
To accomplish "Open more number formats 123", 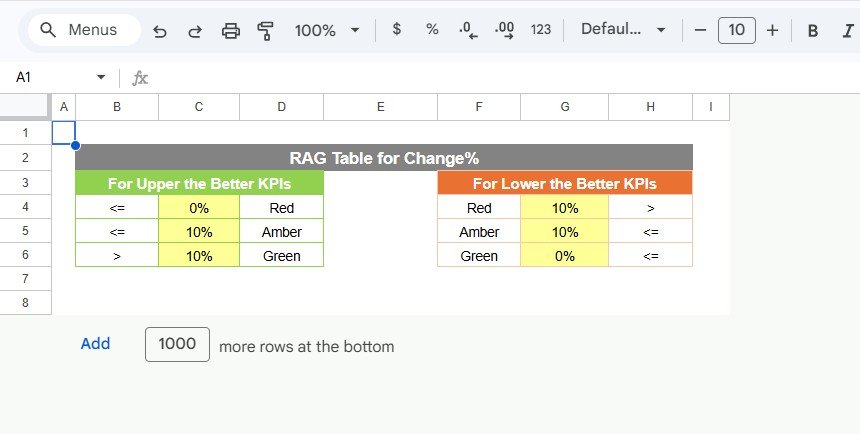I will tap(541, 30).
